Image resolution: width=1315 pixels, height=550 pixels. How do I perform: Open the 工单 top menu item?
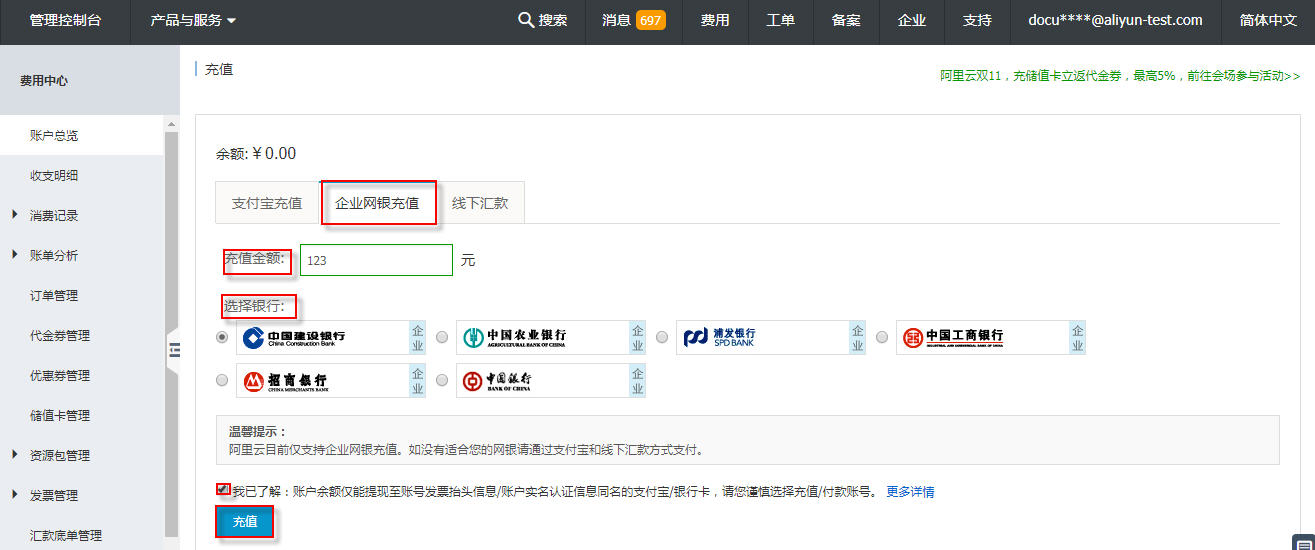[x=781, y=20]
